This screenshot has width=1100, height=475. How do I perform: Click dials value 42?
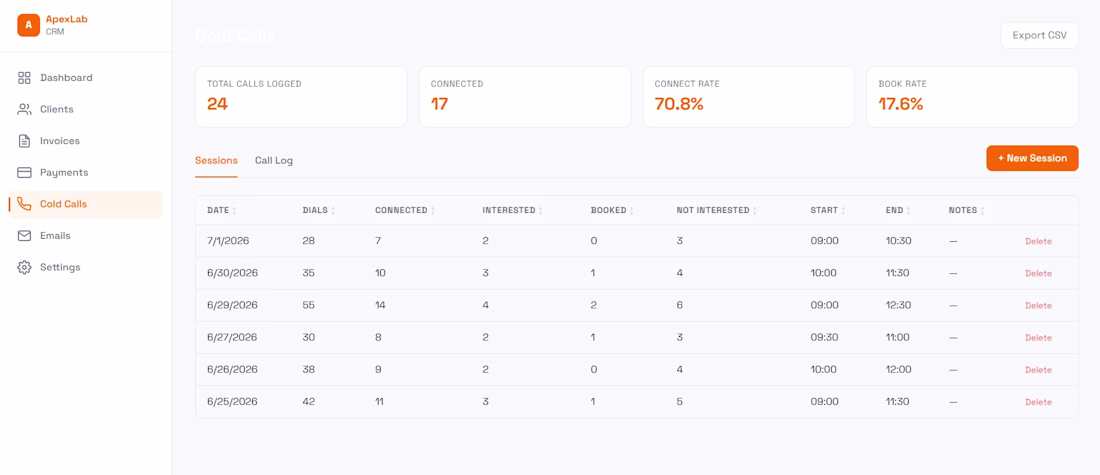click(x=309, y=402)
